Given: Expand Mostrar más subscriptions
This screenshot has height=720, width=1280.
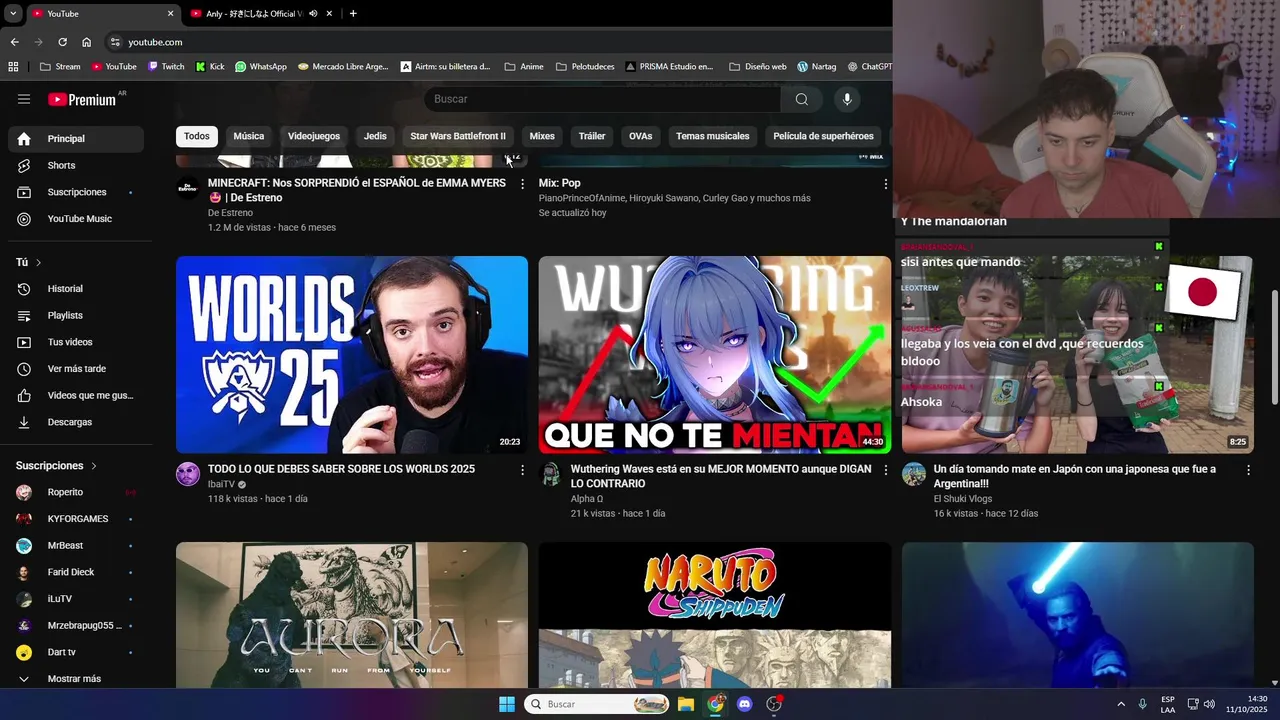Looking at the screenshot, I should pos(76,679).
